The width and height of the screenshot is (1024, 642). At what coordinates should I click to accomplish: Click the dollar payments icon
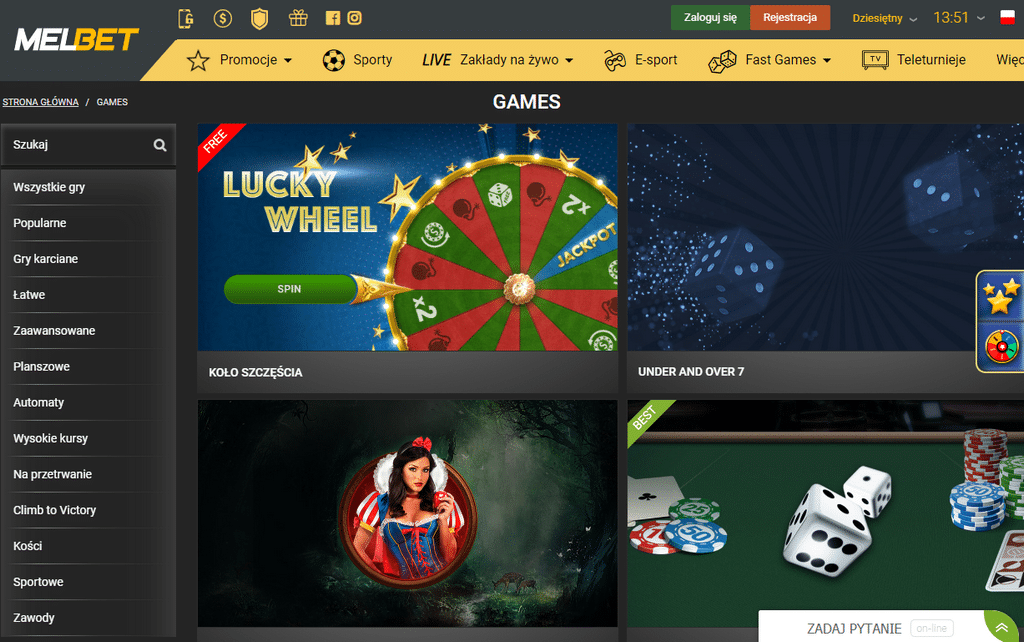click(x=223, y=18)
